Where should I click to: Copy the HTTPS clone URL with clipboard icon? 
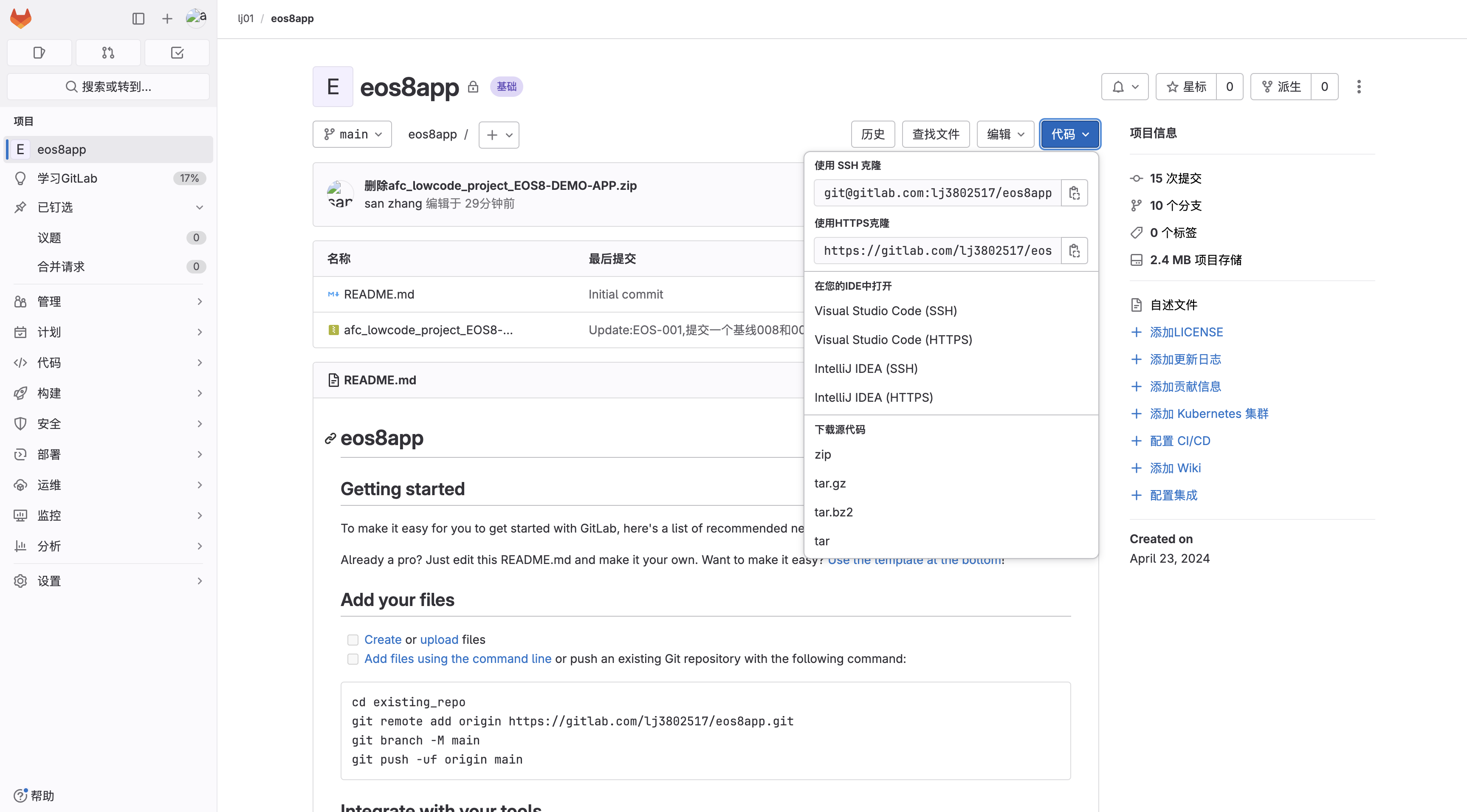tap(1074, 251)
